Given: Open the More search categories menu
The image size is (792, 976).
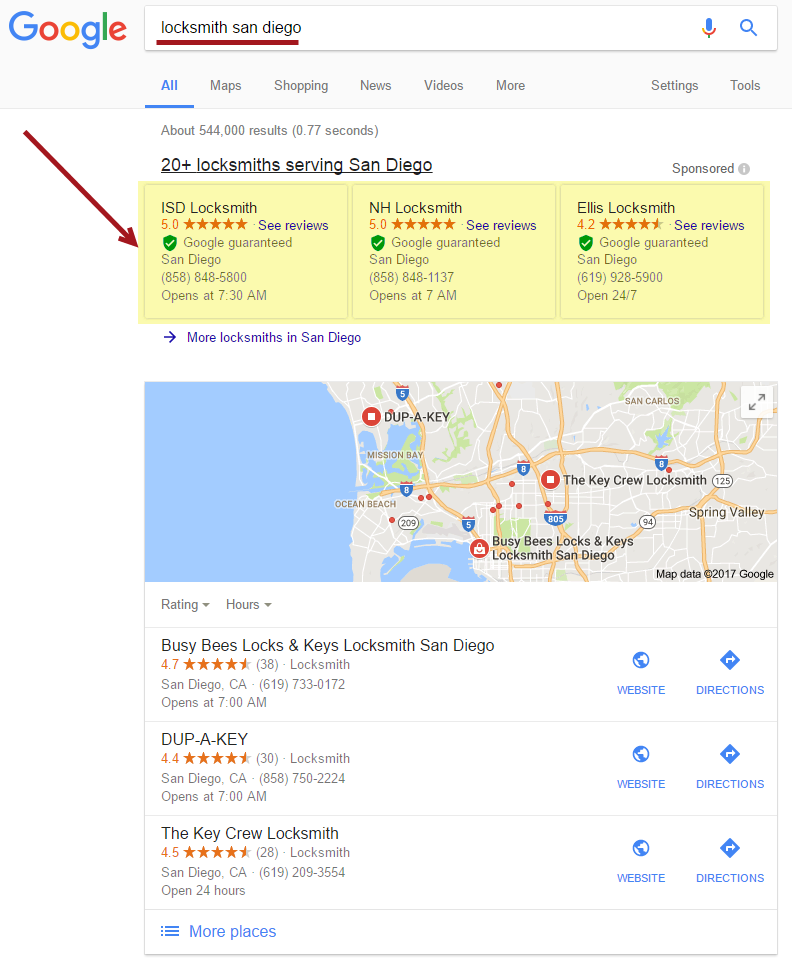Looking at the screenshot, I should click(510, 86).
